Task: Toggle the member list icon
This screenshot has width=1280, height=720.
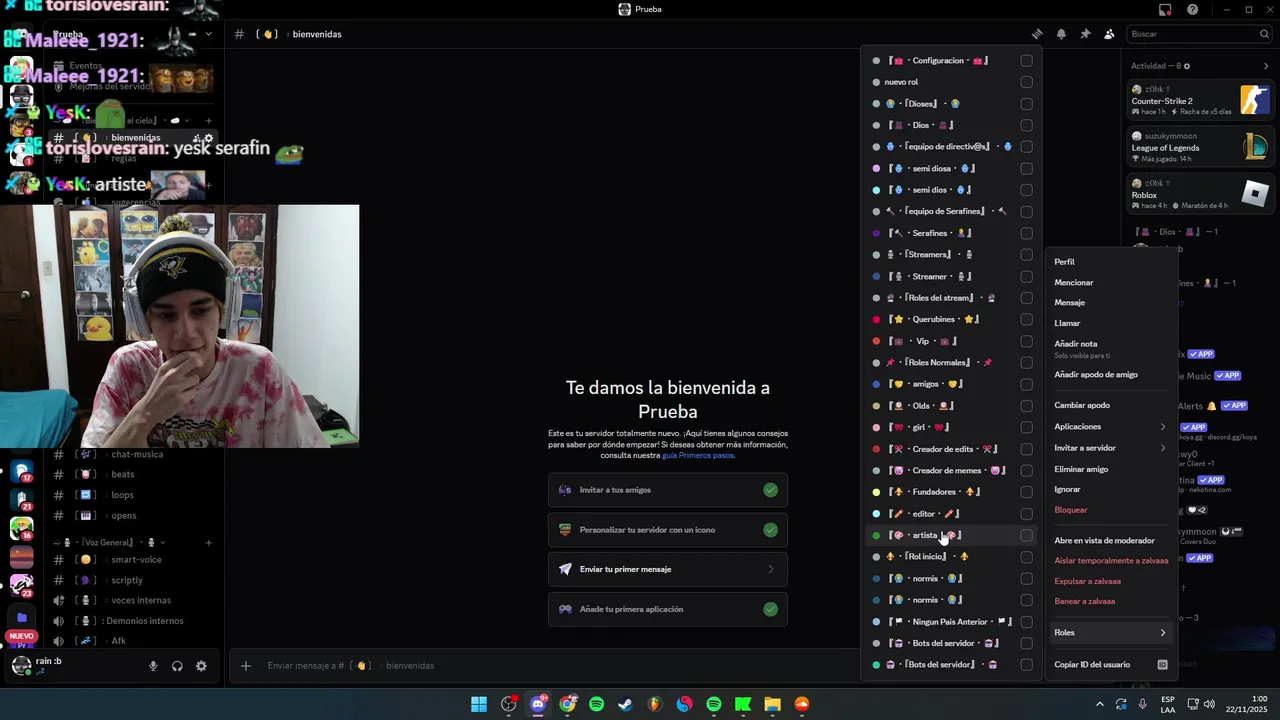Action: 1109,34
